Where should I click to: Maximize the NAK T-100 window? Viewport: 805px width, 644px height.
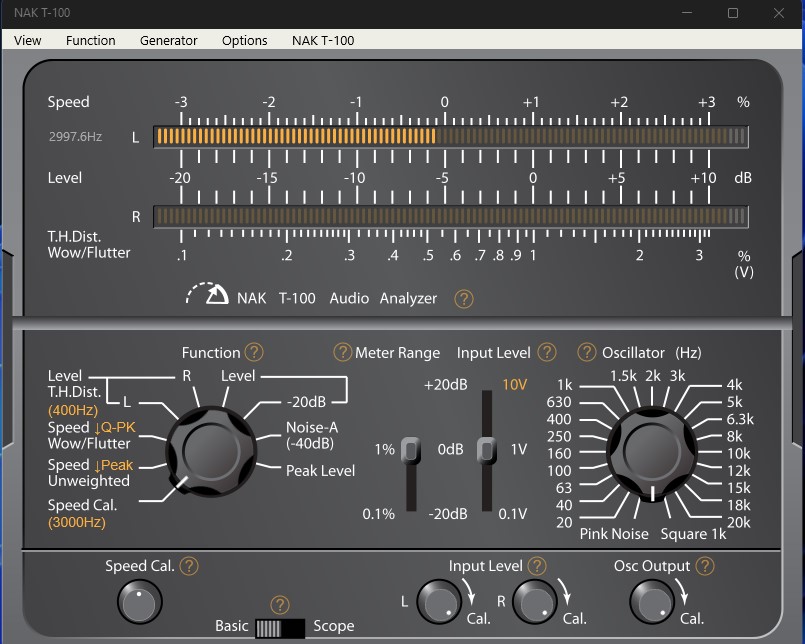click(733, 13)
